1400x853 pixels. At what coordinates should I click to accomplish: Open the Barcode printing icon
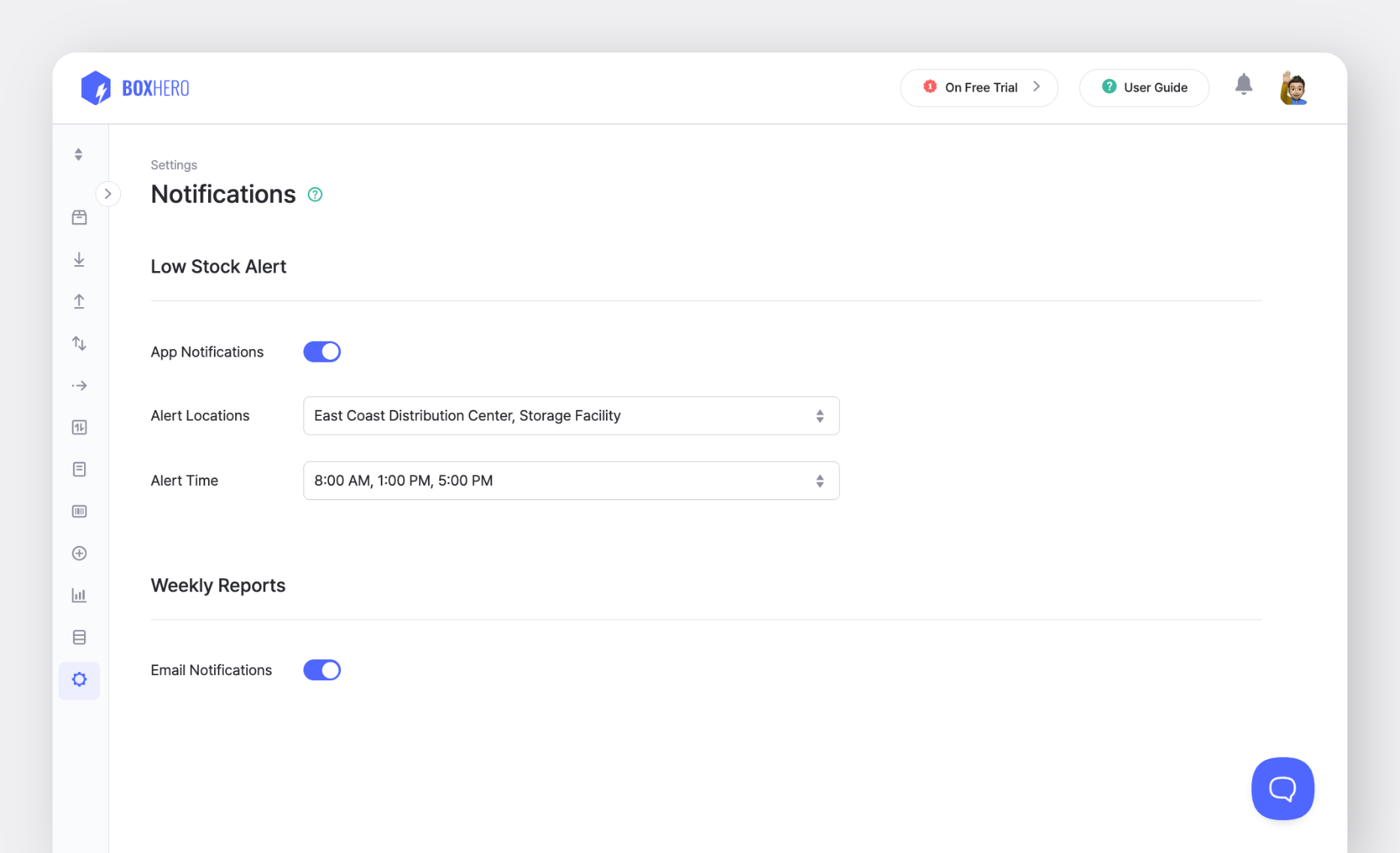79,511
